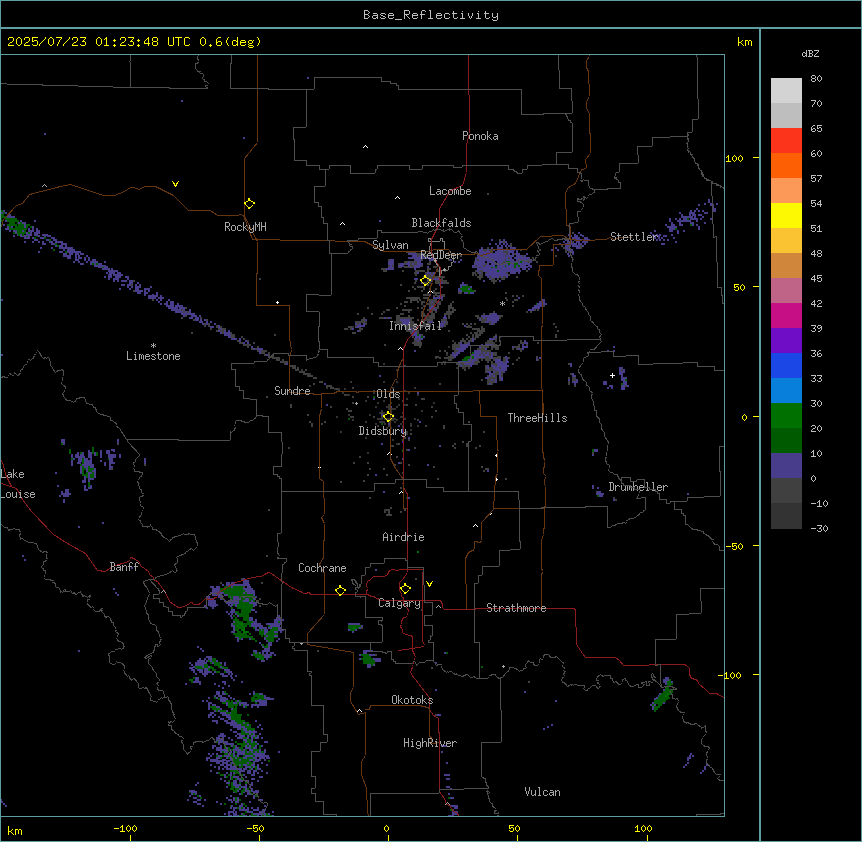Click the -30 value on the dBZ legend
Image resolution: width=862 pixels, height=842 pixels.
[x=819, y=528]
